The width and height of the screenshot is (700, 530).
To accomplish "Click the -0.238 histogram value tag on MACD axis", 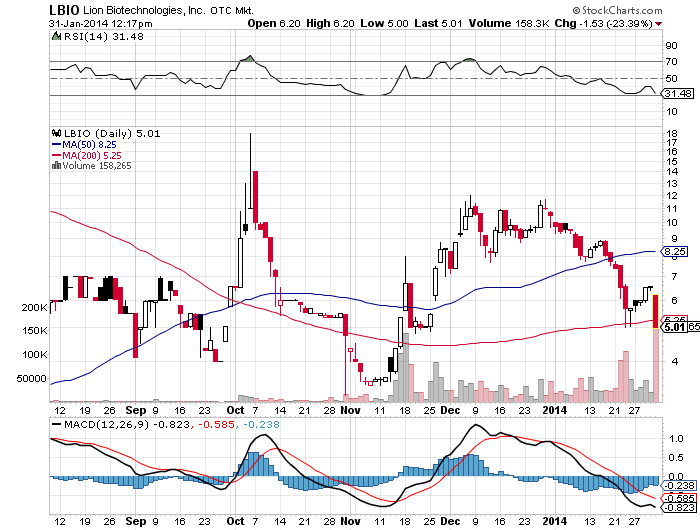I will pyautogui.click(x=679, y=485).
